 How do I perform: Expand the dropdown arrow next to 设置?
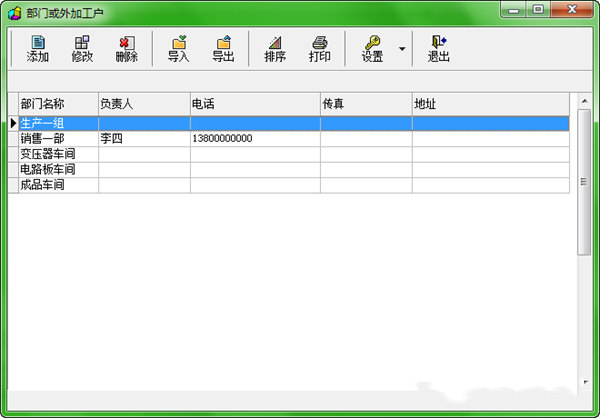click(402, 48)
